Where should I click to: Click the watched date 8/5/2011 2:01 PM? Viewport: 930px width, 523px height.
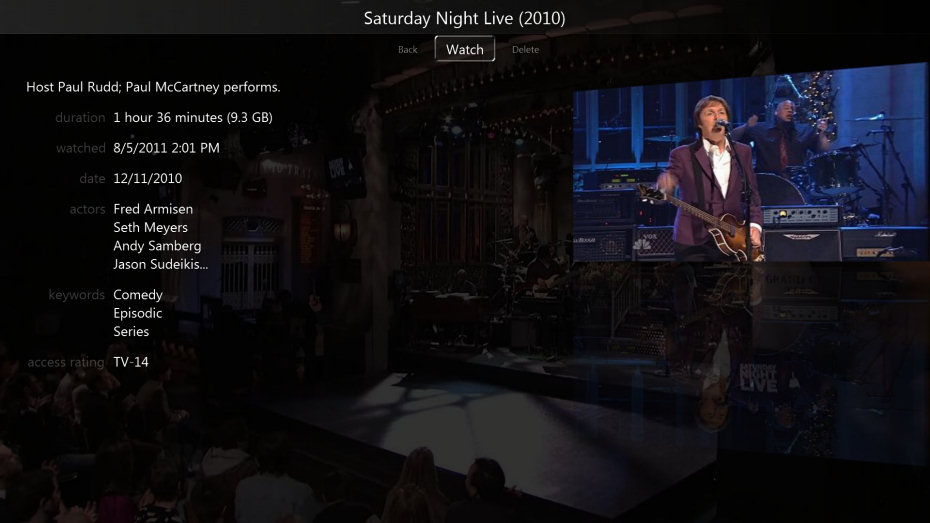click(x=166, y=148)
